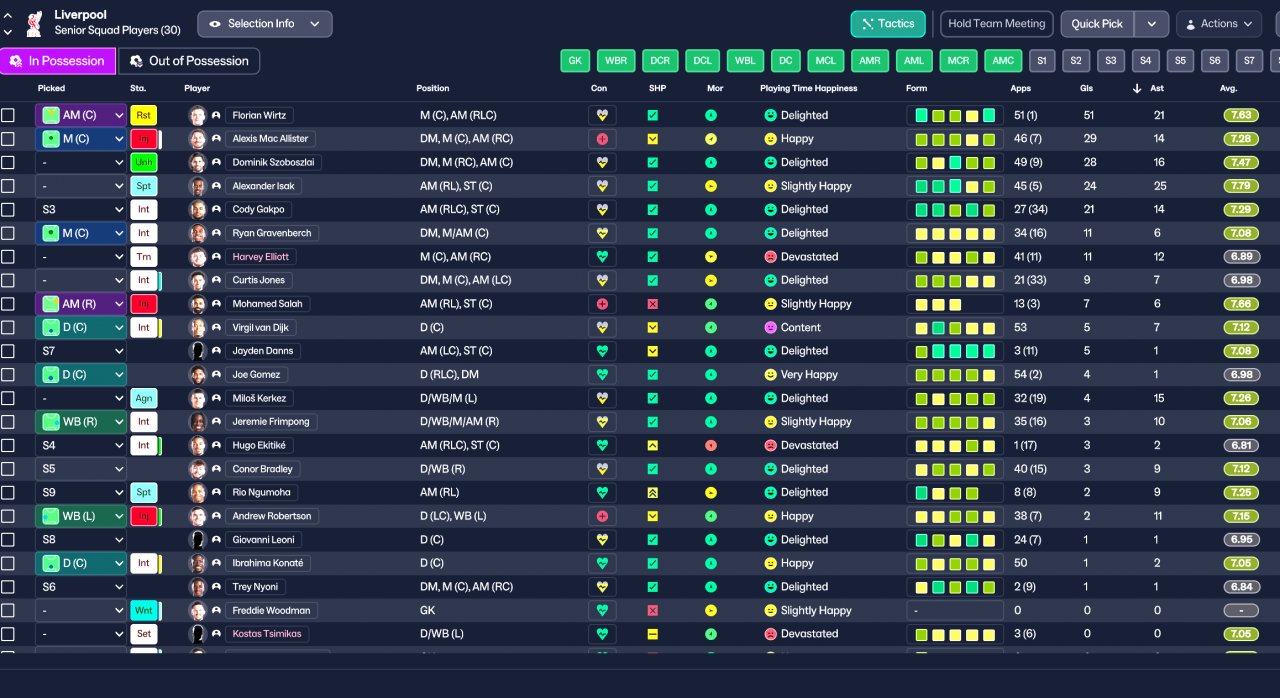Viewport: 1280px width, 698px height.
Task: Click Mohamed Salah's red sharpness icon
Action: point(653,304)
